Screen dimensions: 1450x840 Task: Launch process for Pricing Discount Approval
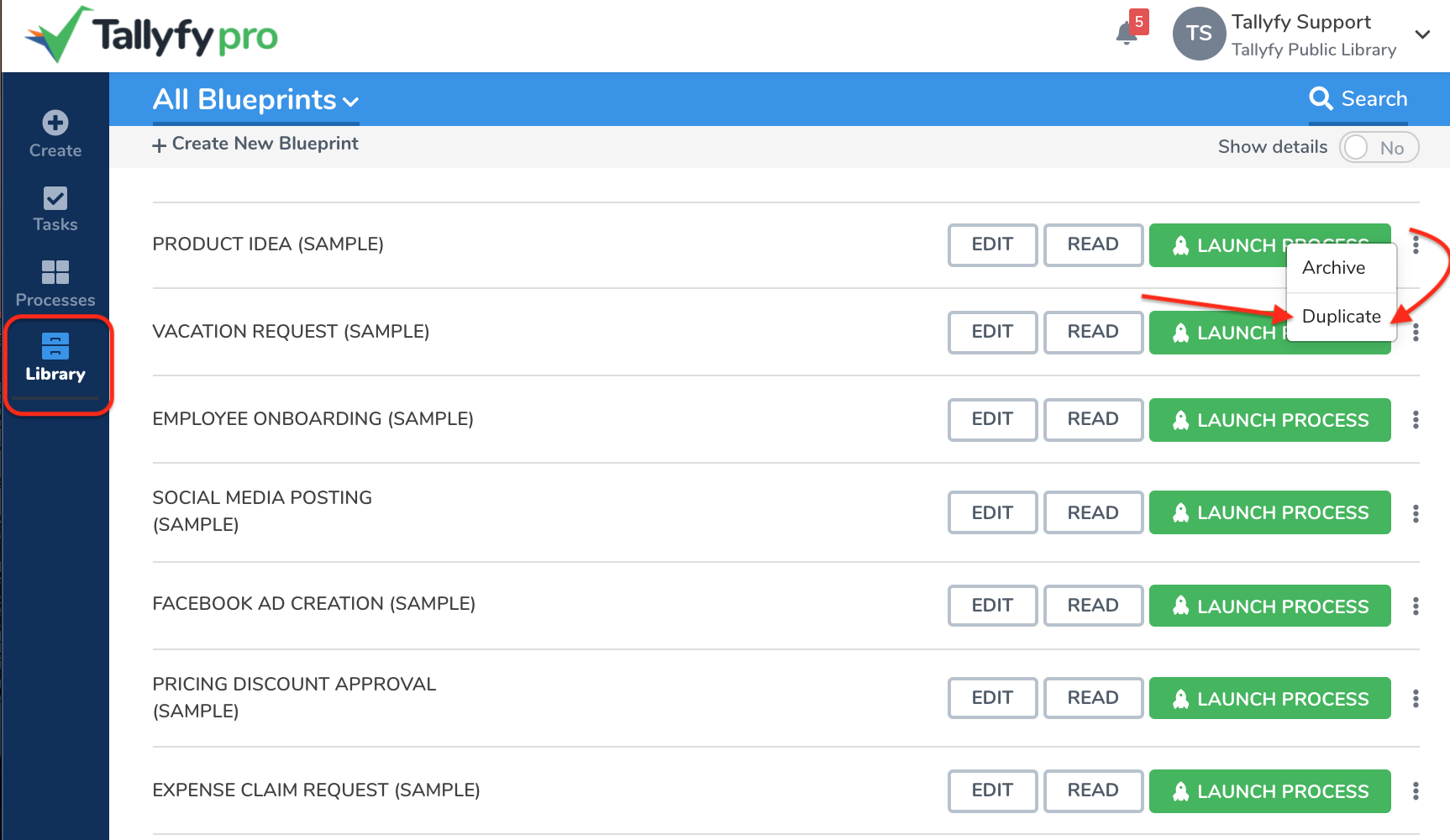point(1270,698)
